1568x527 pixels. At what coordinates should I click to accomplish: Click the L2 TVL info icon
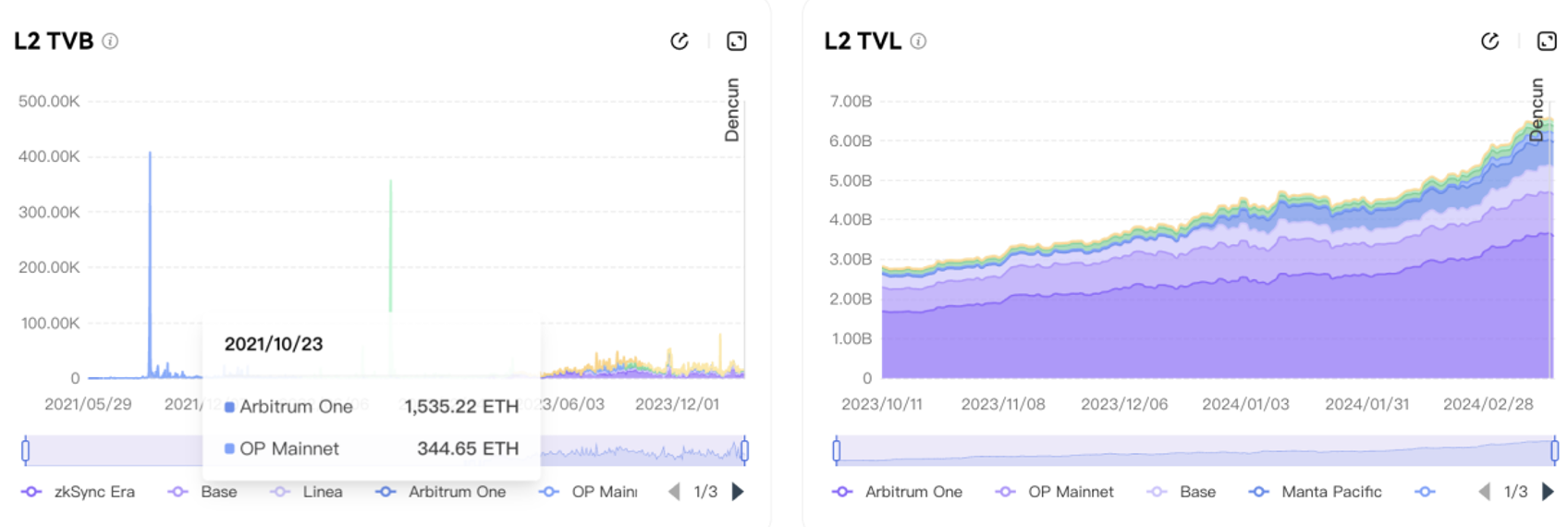tap(918, 41)
